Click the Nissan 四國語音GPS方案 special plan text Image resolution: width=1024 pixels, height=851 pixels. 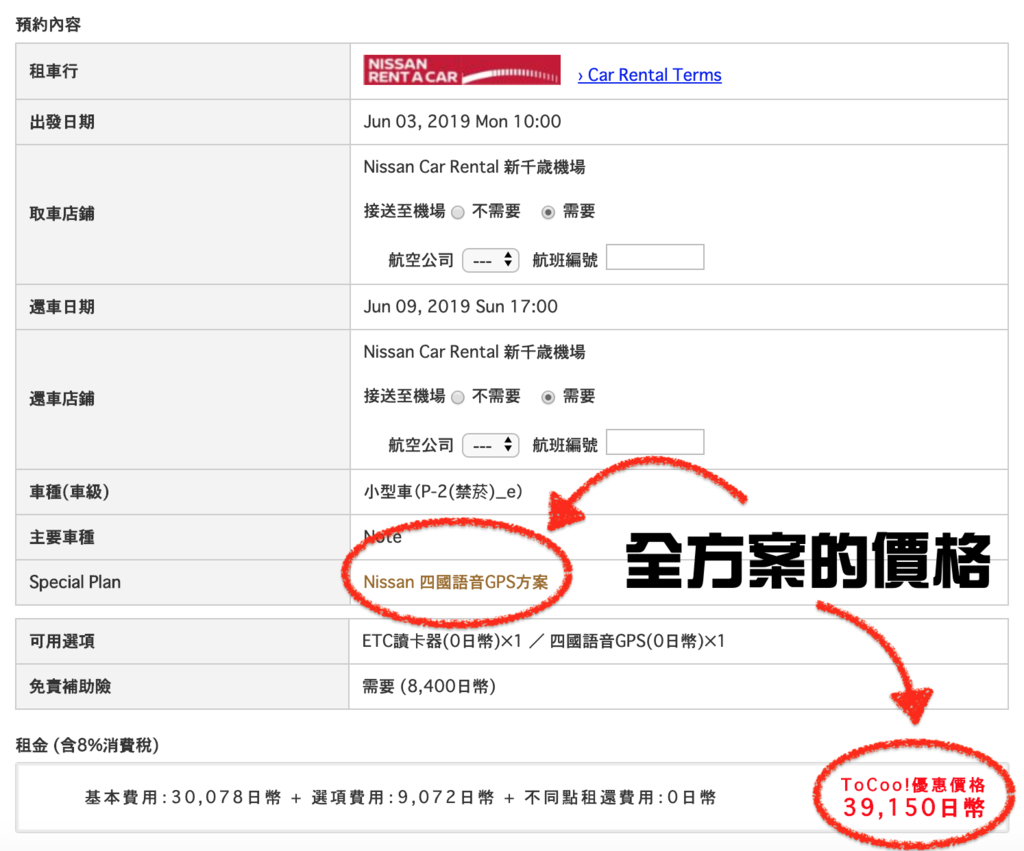(455, 582)
